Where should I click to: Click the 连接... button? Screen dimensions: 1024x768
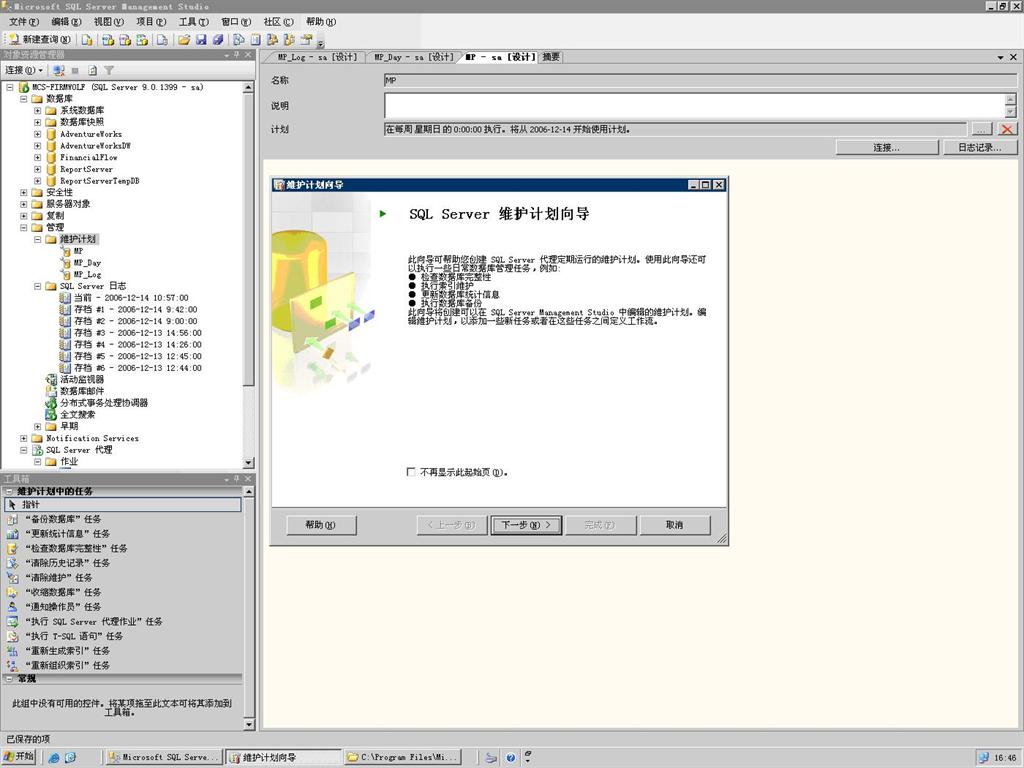pyautogui.click(x=886, y=148)
